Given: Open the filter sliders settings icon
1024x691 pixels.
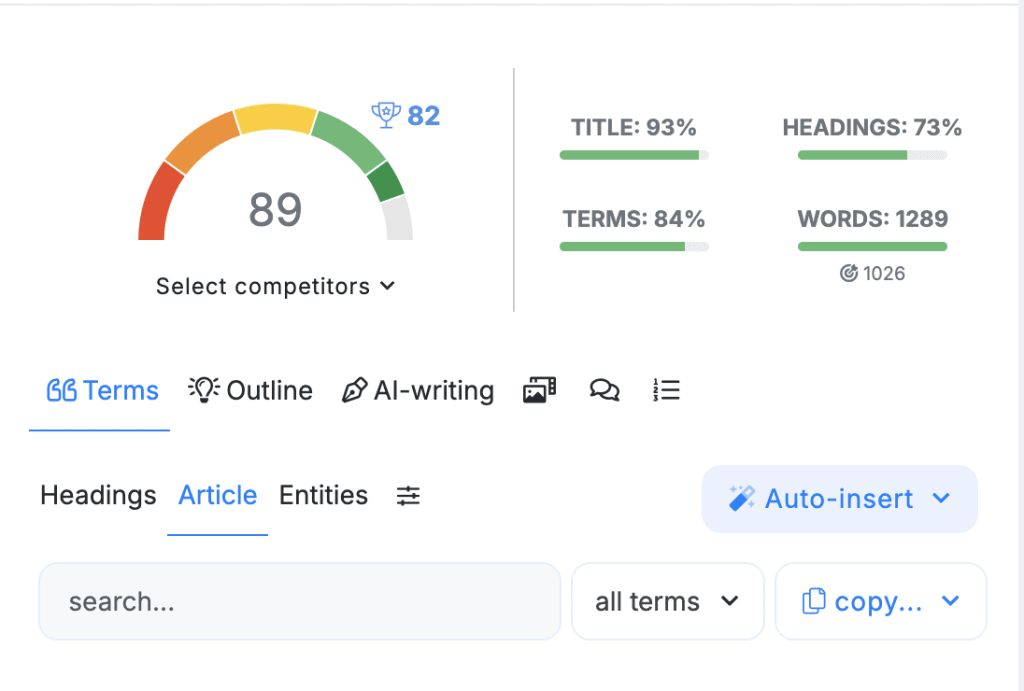Looking at the screenshot, I should [x=408, y=496].
